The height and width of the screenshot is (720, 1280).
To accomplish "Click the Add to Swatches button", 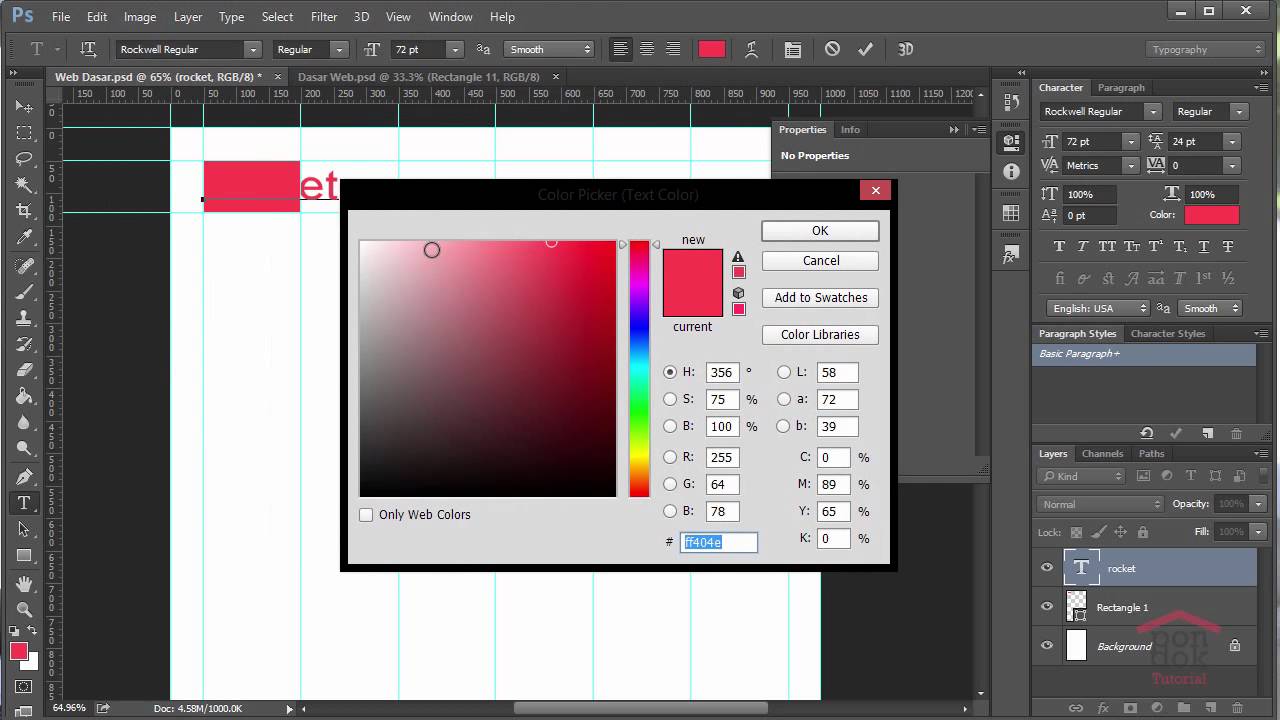I will point(820,298).
